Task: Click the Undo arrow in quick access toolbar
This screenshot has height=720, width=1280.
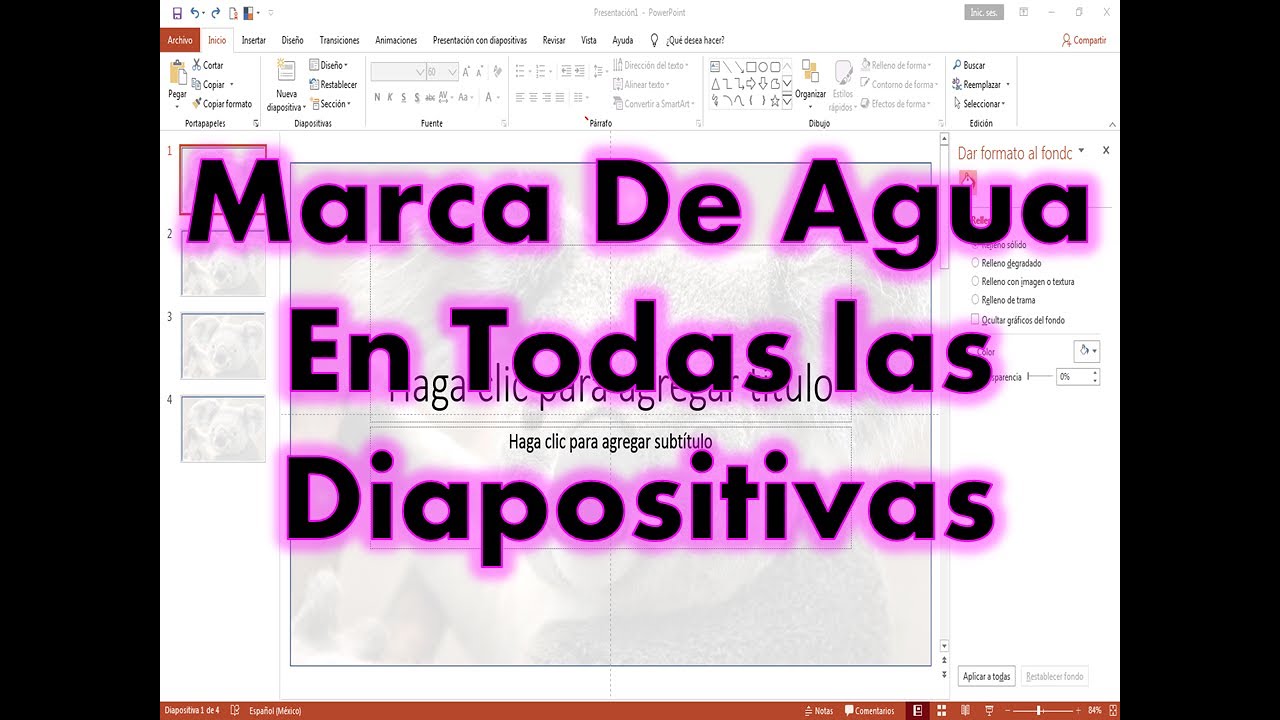Action: [195, 13]
